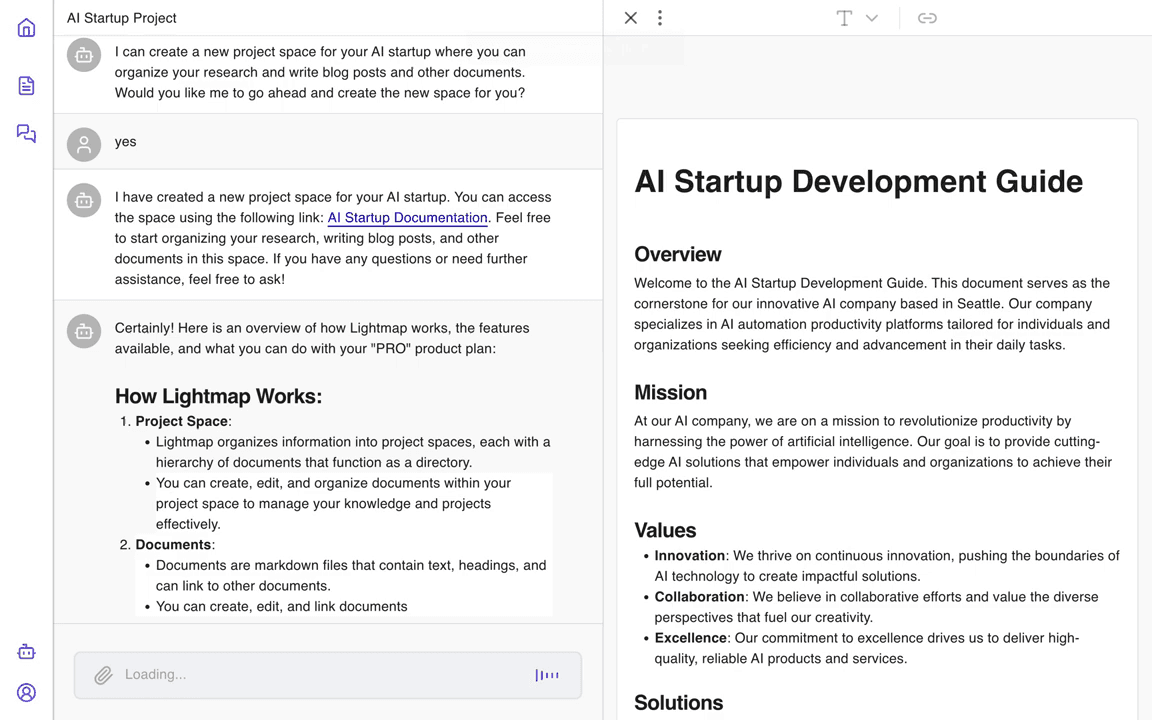Go to the Home icon in sidebar
Viewport: 1152px width, 720px height.
(27, 28)
